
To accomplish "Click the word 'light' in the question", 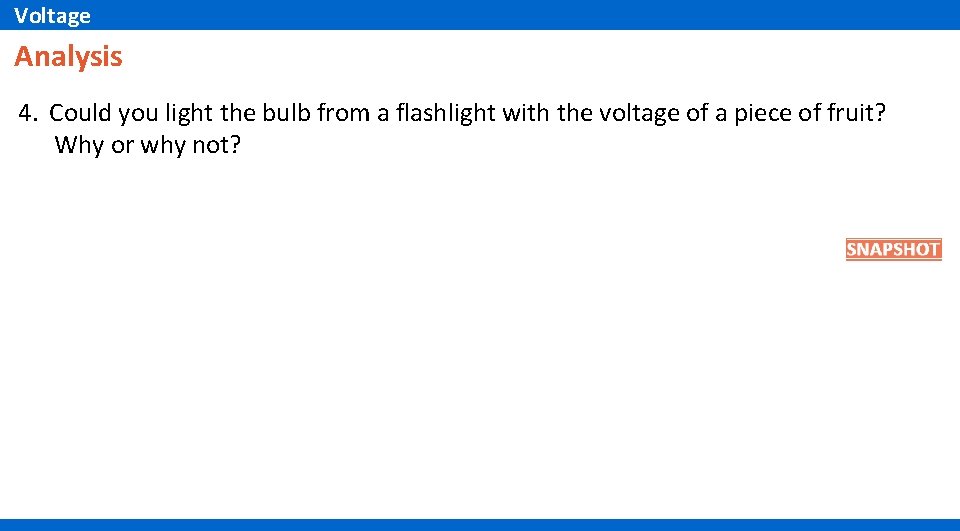I will [x=189, y=113].
